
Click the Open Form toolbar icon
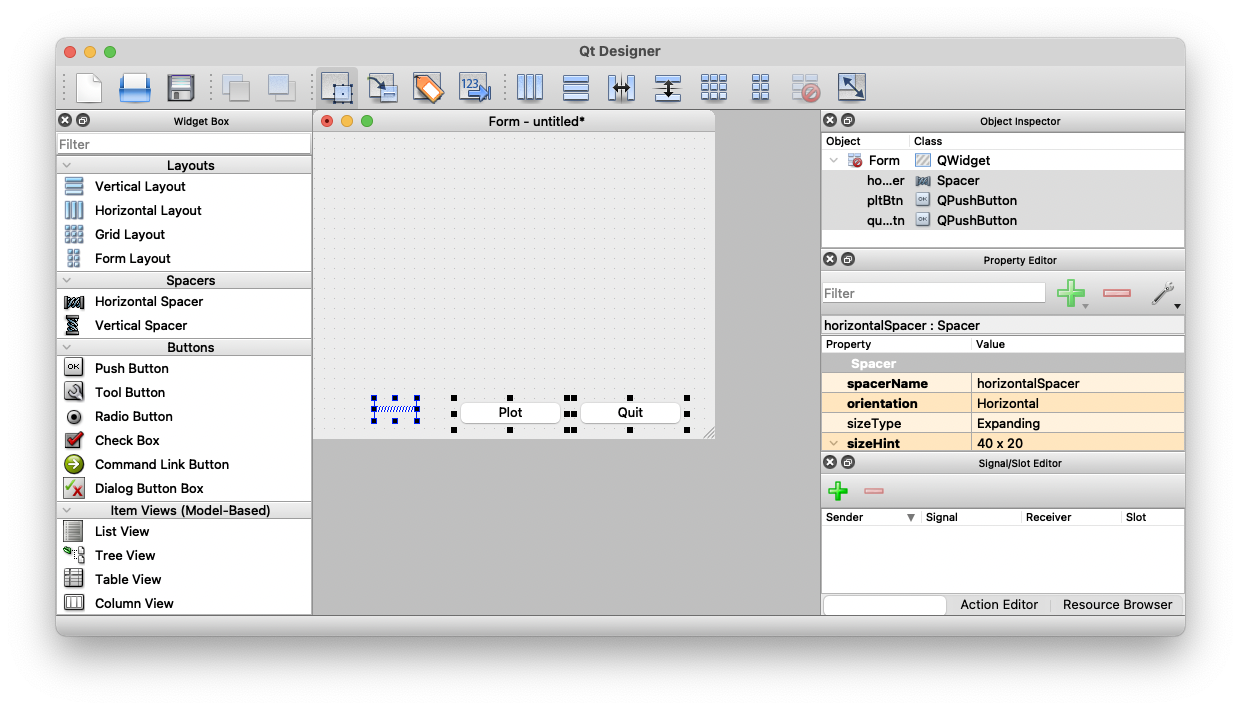(135, 88)
